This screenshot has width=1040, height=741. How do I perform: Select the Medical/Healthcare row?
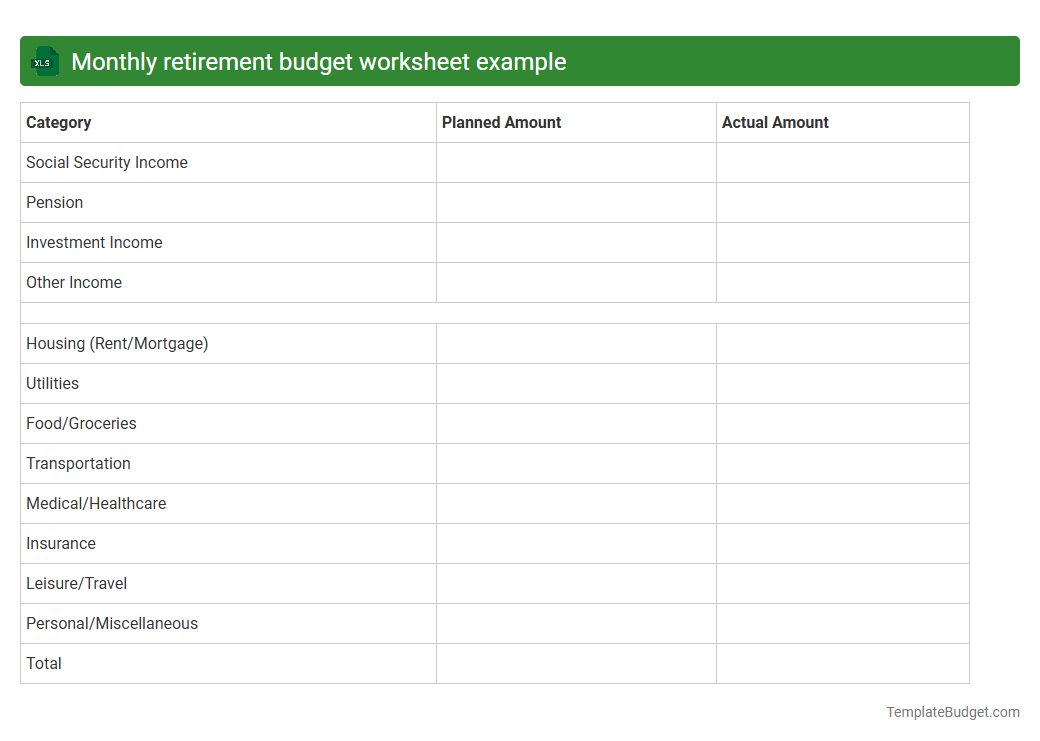pos(96,503)
